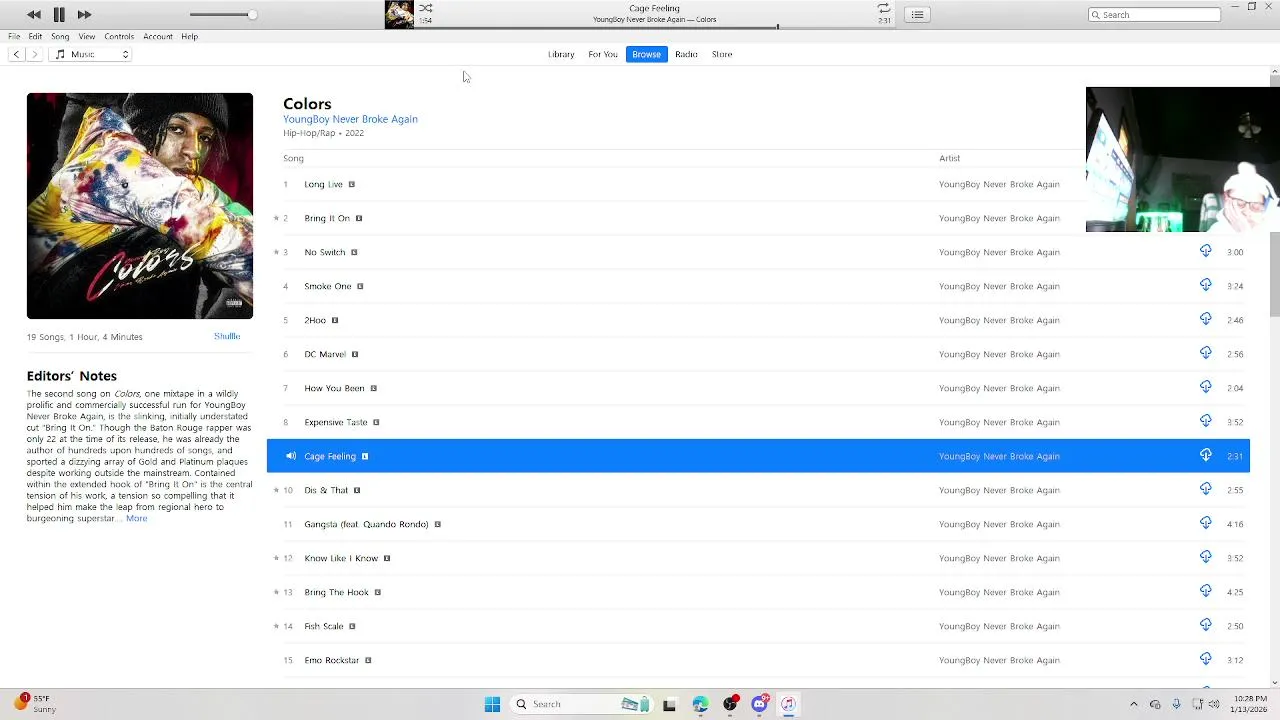Click the song progress bar
Viewport: 1280px width, 720px height.
[654, 27]
